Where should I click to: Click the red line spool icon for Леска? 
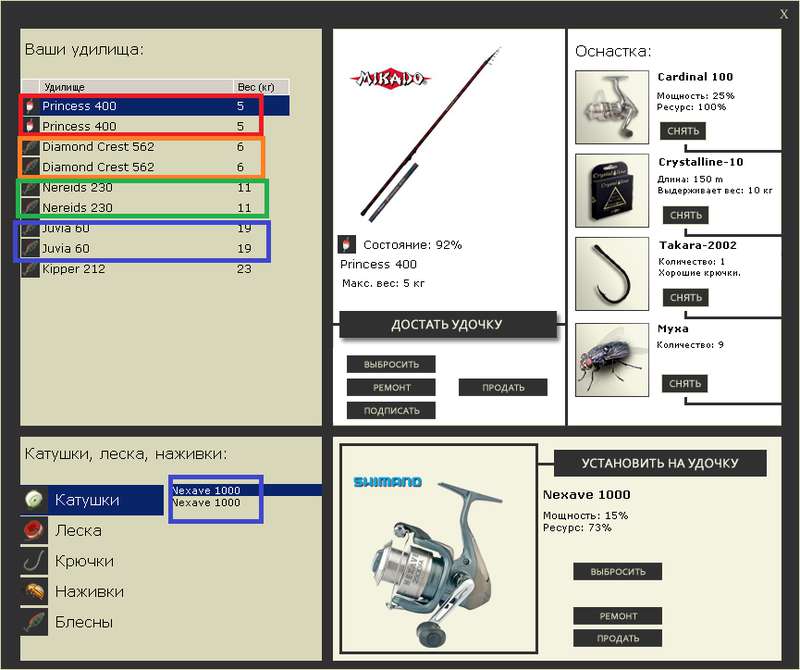pyautogui.click(x=34, y=530)
